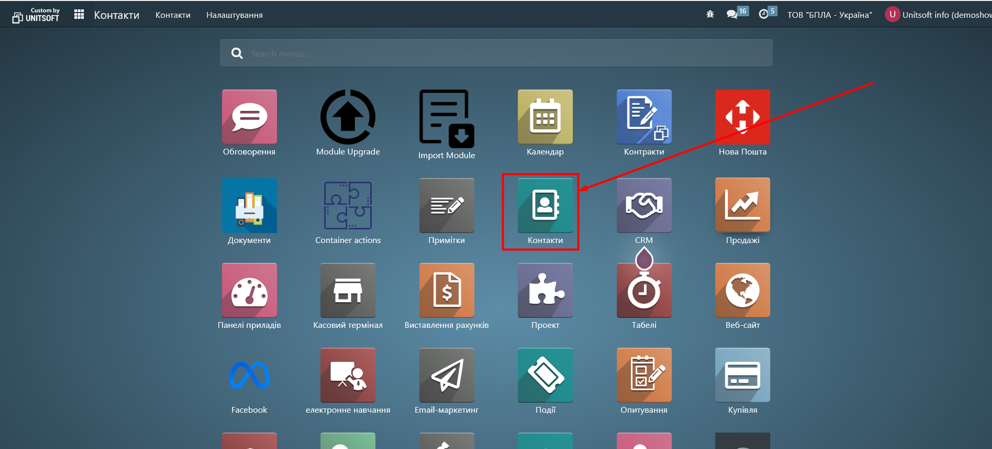Open the Нова Пошта app
Image resolution: width=992 pixels, height=449 pixels.
(743, 117)
